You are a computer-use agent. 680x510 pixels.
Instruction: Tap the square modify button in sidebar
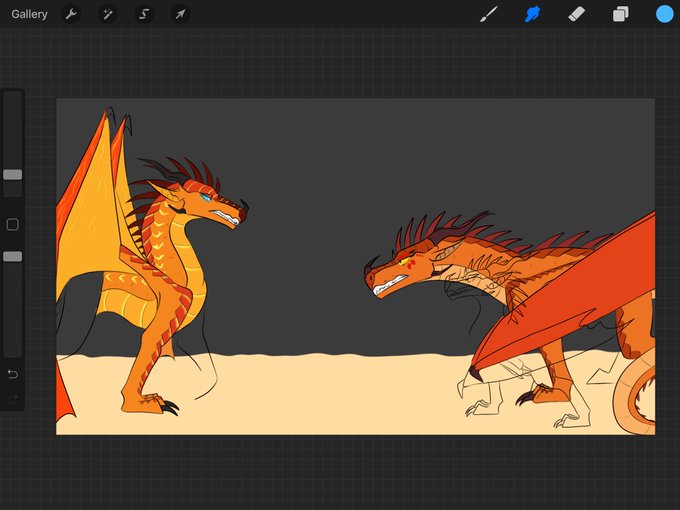13,224
